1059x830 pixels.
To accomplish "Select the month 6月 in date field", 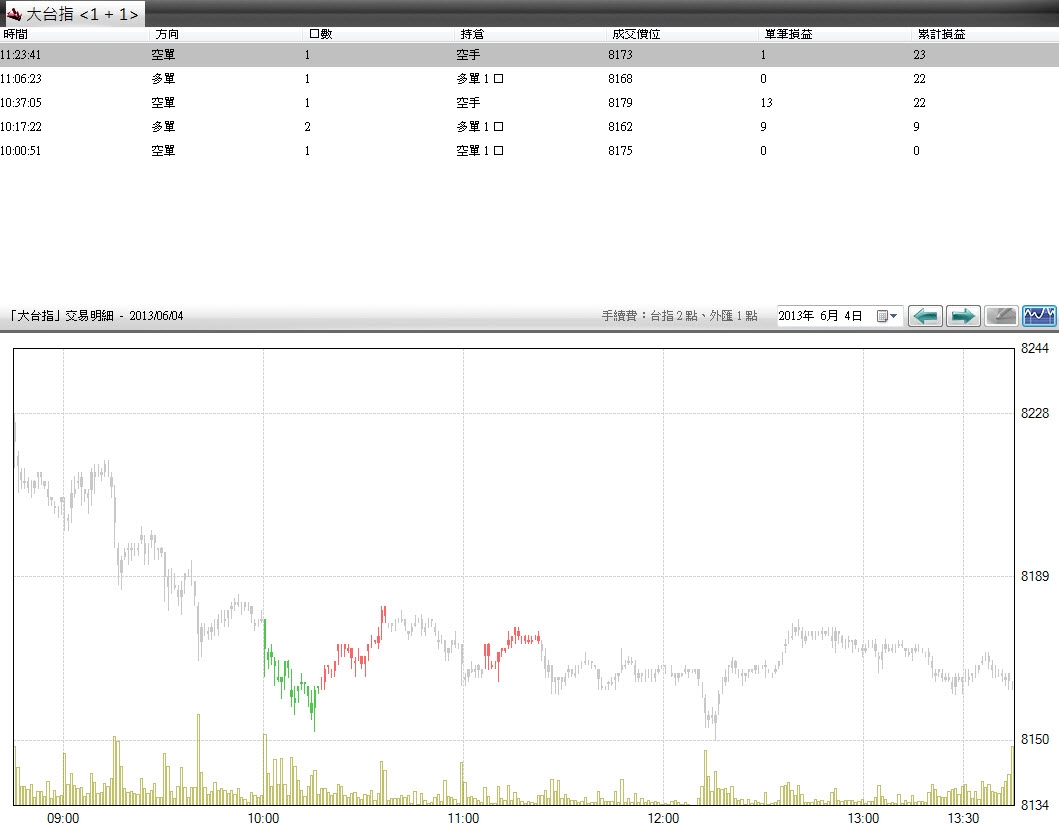I will point(828,316).
